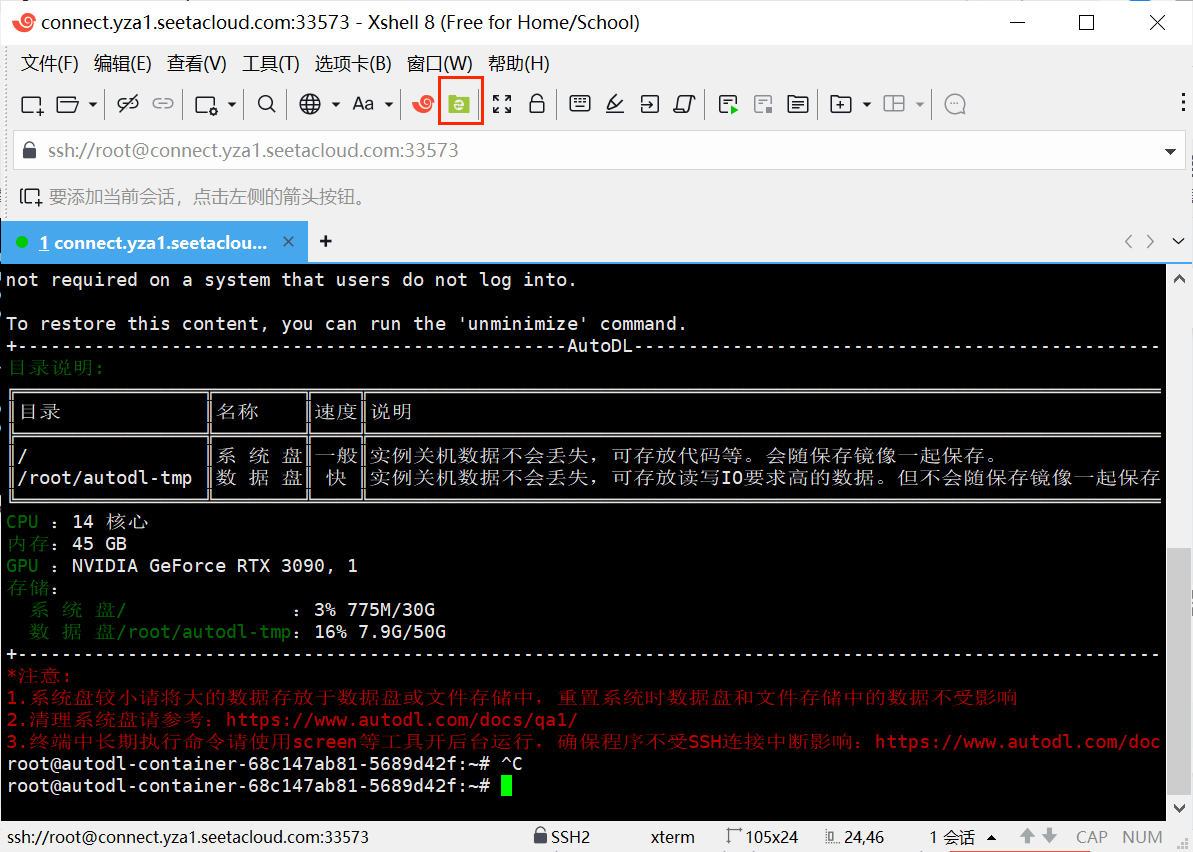1193x852 pixels.
Task: Toggle CAP indicator in status bar
Action: point(1090,836)
